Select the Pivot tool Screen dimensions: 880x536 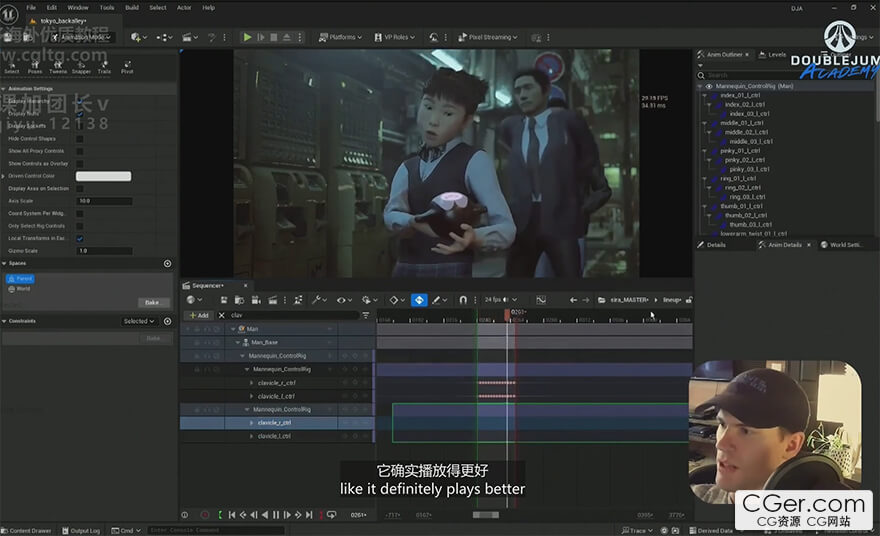click(x=127, y=66)
